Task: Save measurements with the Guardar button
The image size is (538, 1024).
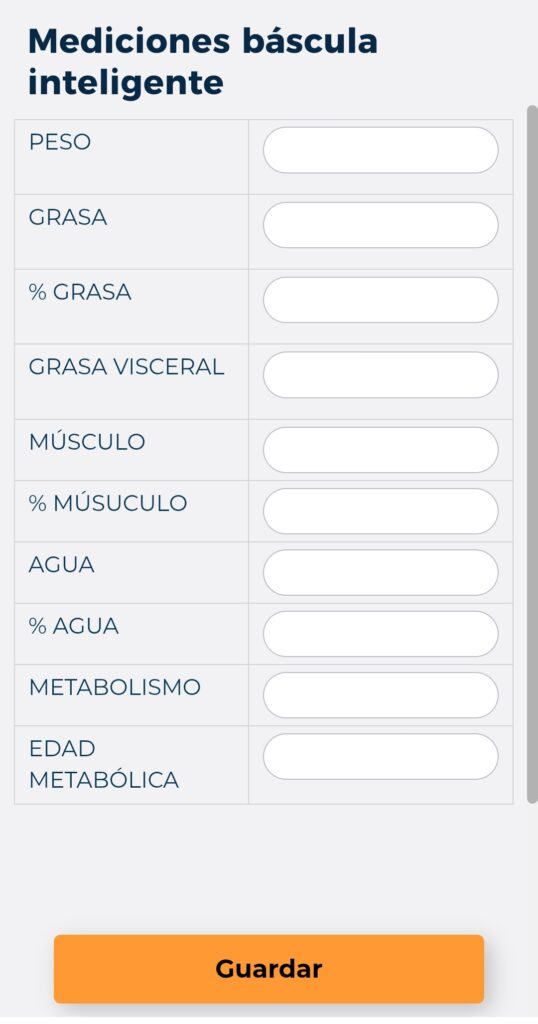Action: pyautogui.click(x=269, y=969)
